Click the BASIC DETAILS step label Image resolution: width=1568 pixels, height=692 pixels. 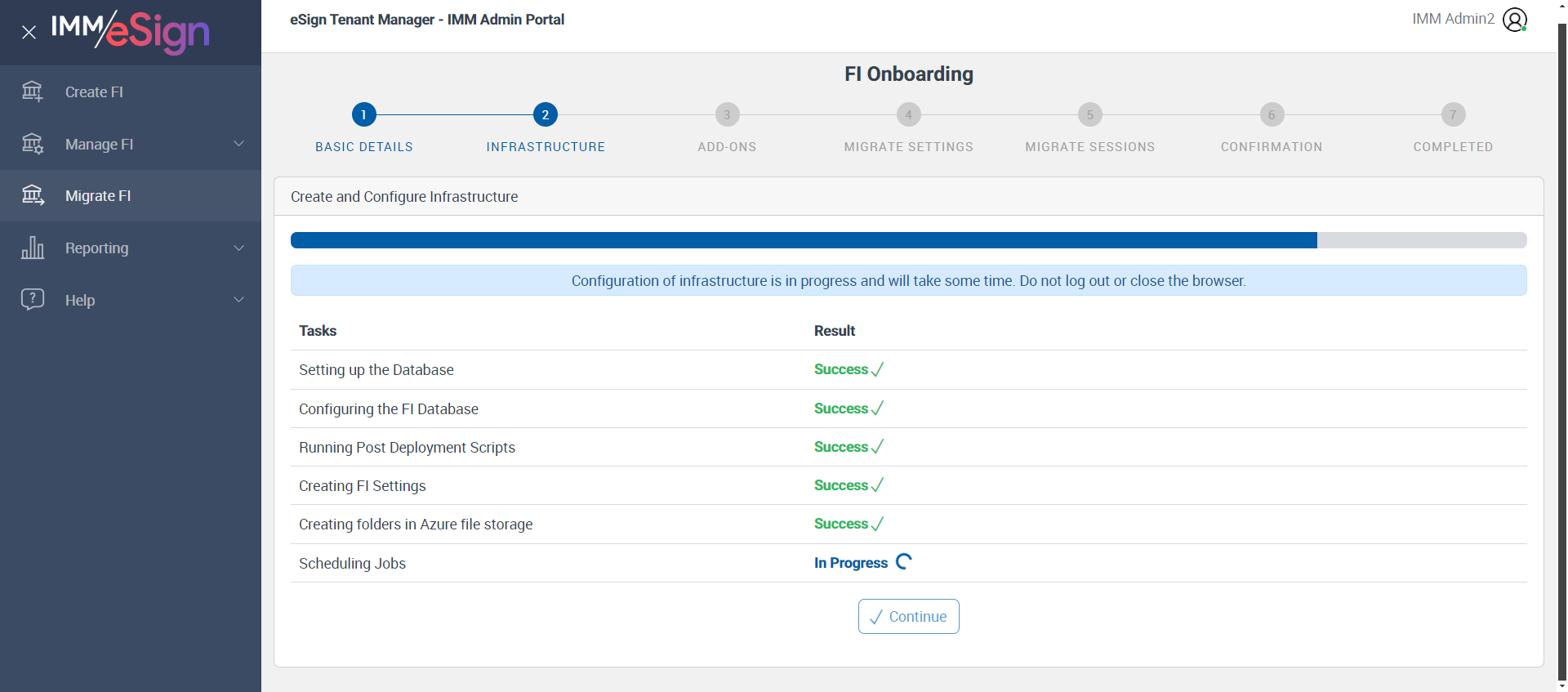(x=364, y=147)
